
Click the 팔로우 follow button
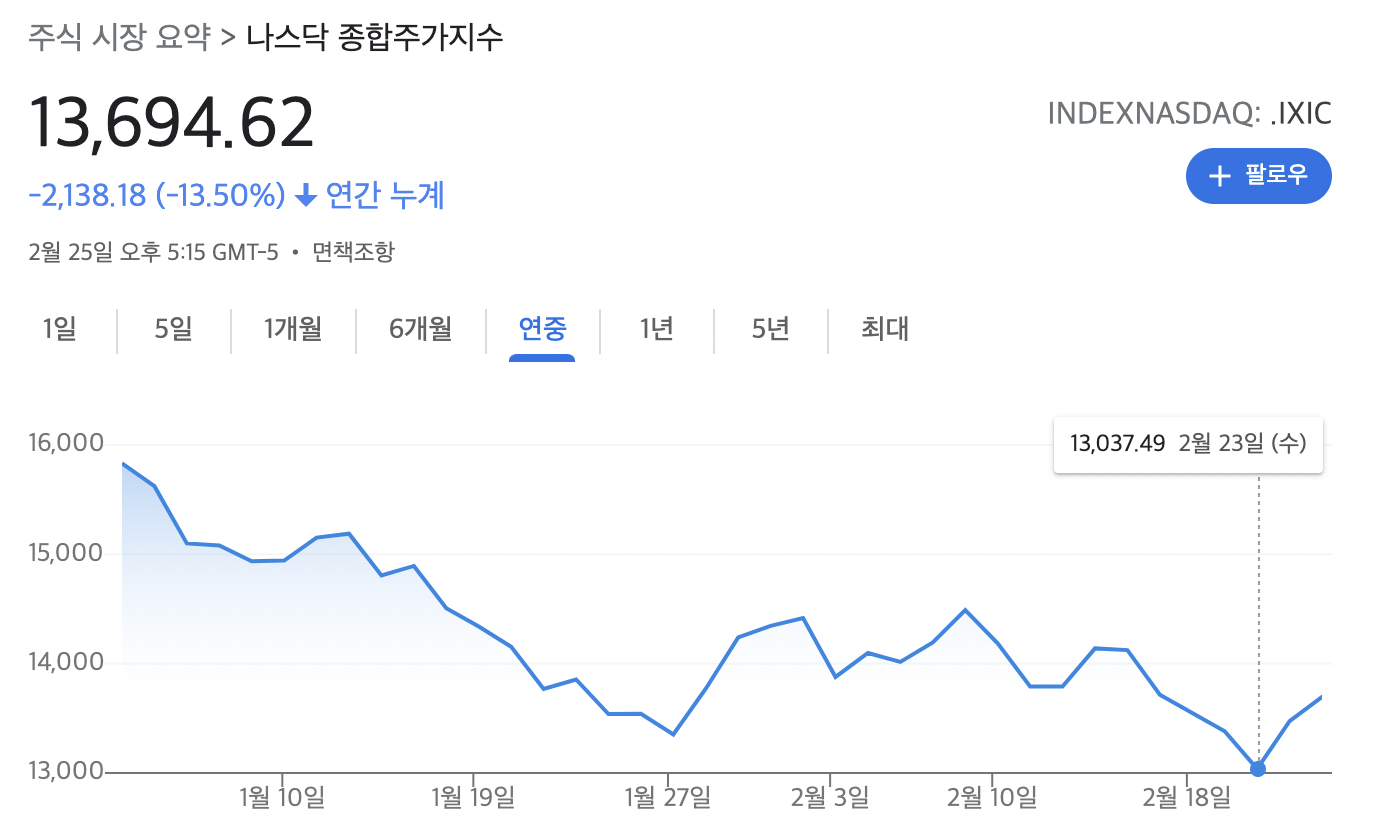click(1258, 176)
